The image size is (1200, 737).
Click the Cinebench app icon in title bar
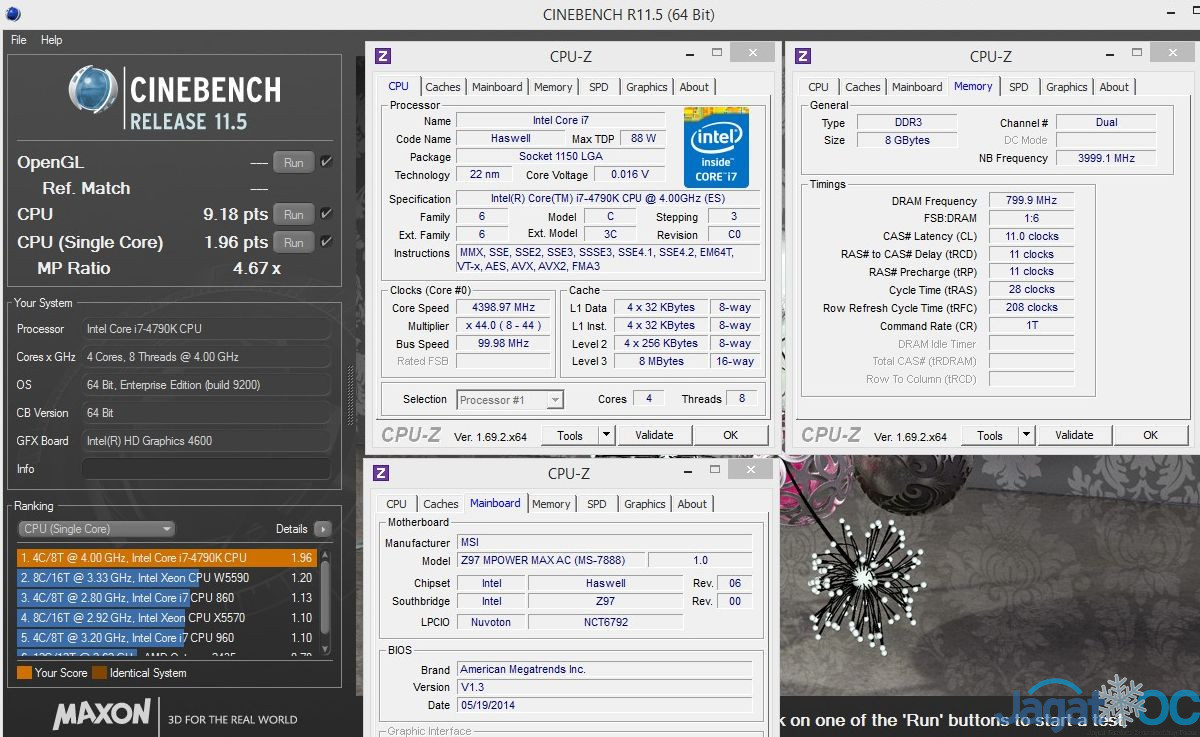[11, 14]
